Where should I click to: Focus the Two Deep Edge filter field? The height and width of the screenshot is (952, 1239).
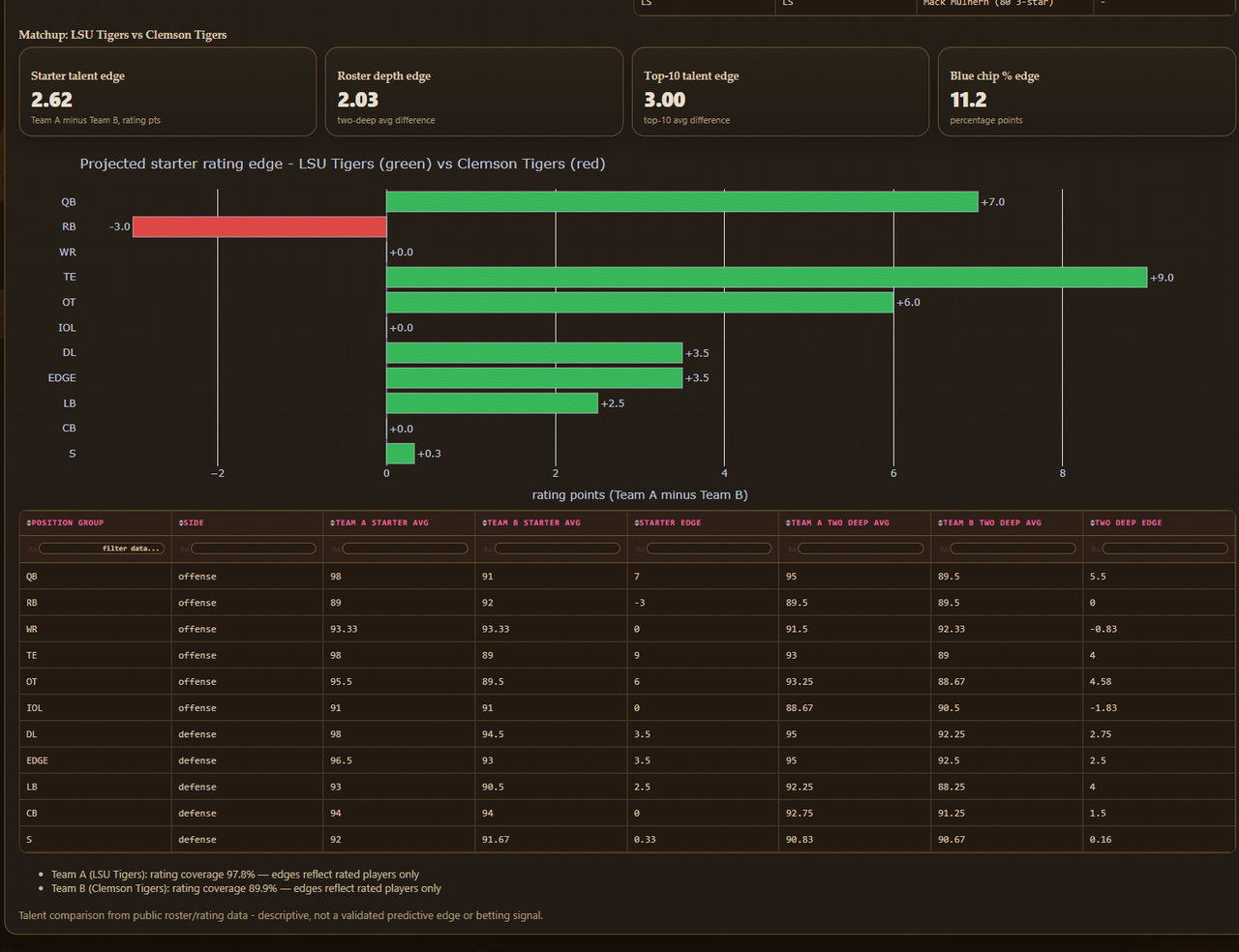(x=1165, y=549)
